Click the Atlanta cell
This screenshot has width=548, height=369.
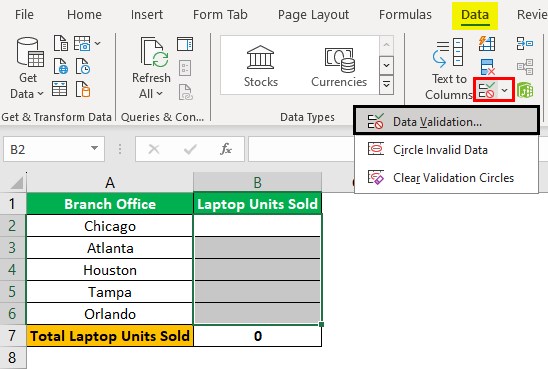(x=110, y=248)
